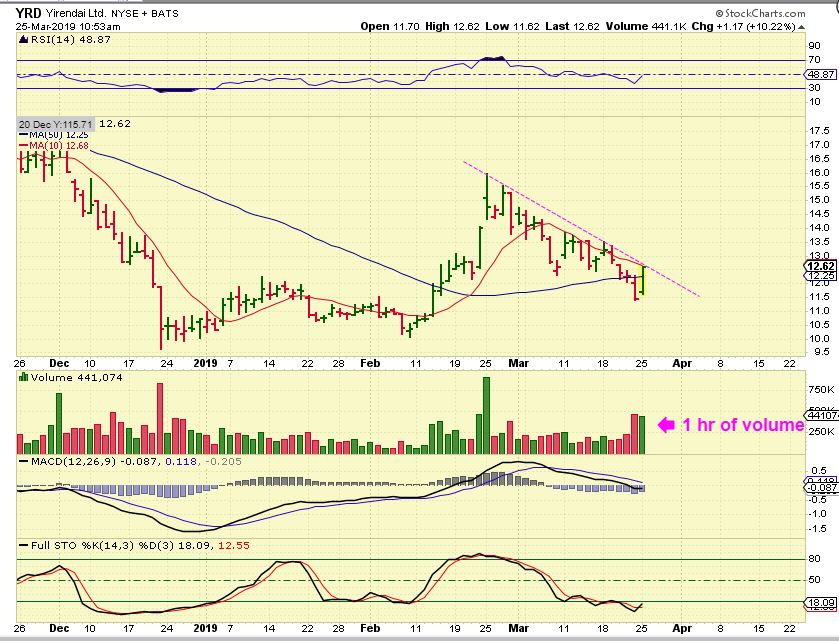Click the bar icon before Volume 441,074 legend
This screenshot has height=641, width=839.
click(x=23, y=377)
